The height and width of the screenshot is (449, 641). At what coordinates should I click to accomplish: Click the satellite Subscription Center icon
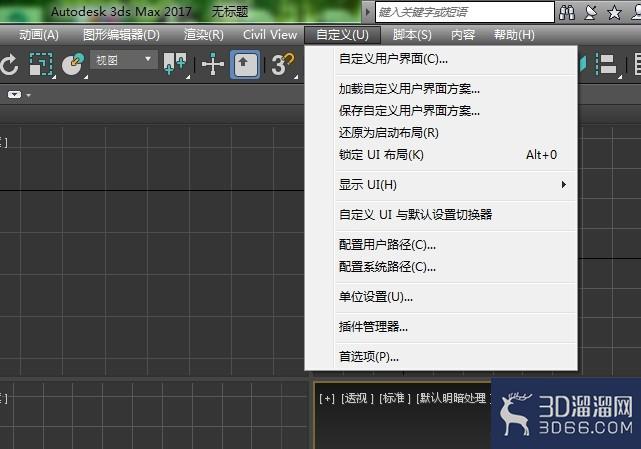(590, 12)
